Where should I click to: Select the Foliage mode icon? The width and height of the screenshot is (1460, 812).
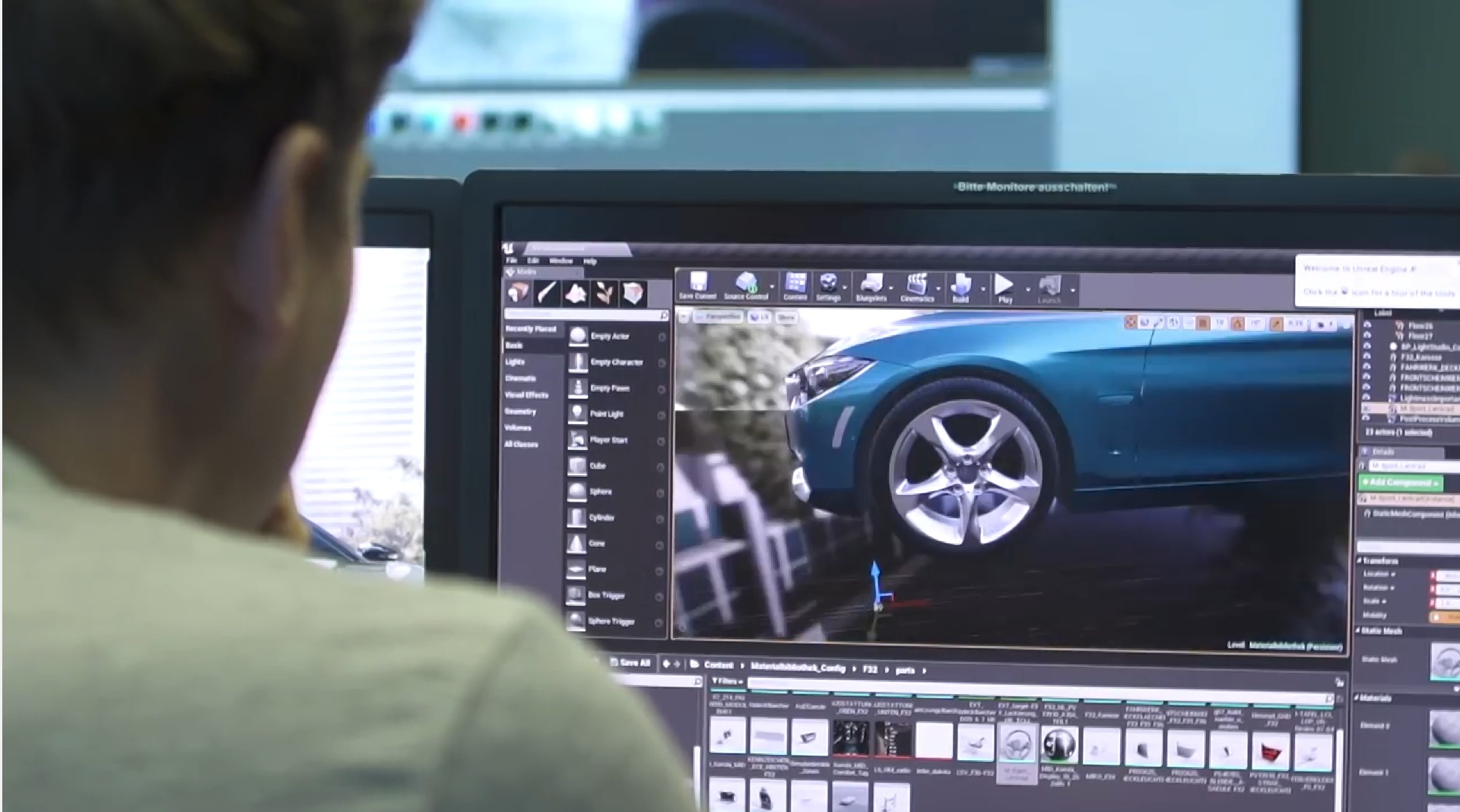605,293
